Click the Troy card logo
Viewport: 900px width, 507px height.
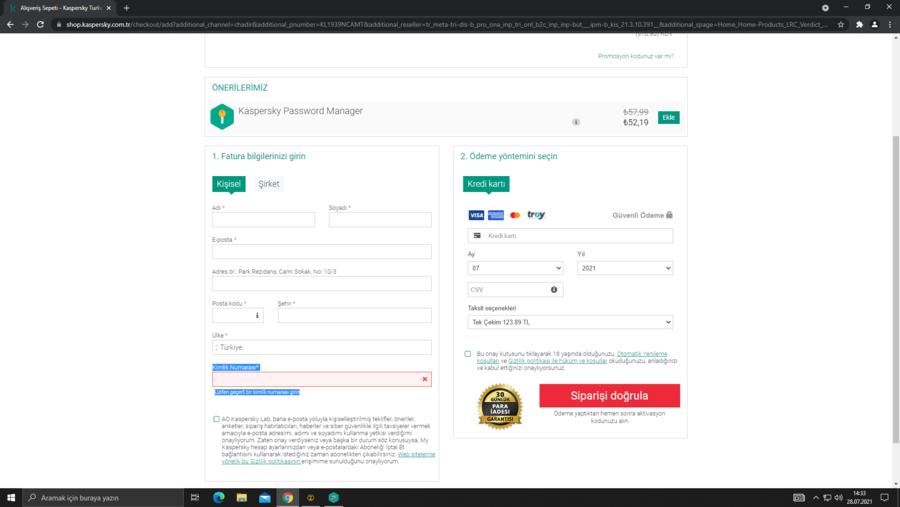pos(536,215)
